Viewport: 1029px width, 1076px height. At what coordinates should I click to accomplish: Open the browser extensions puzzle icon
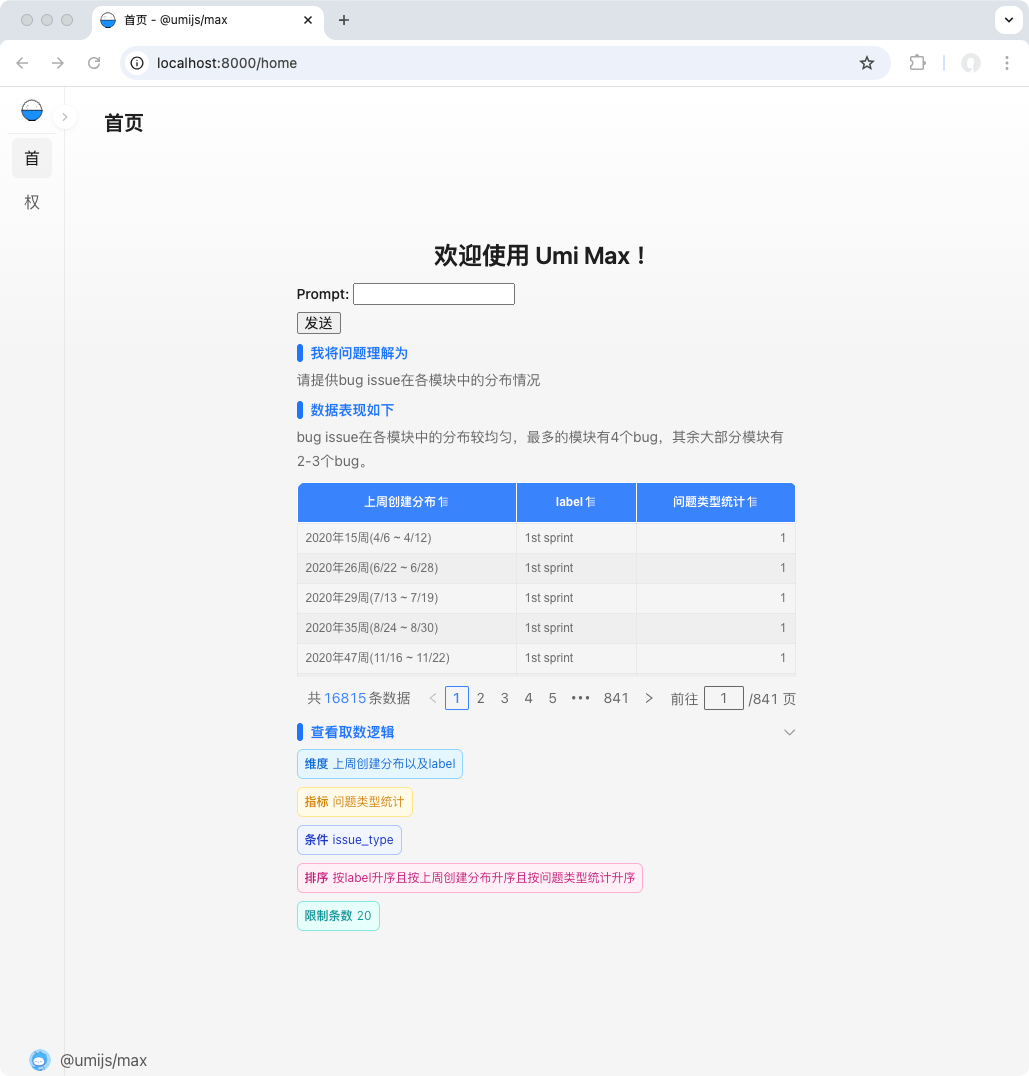[x=917, y=63]
